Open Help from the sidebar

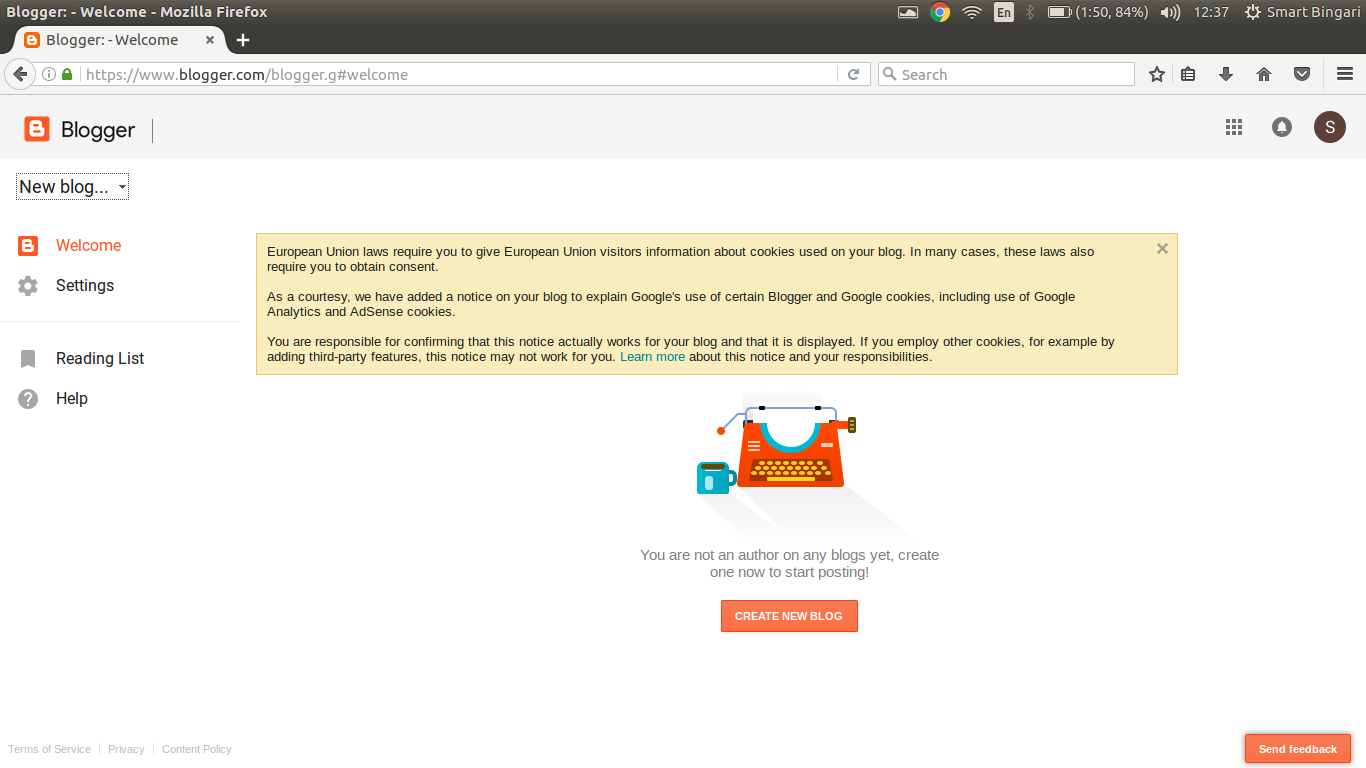(x=72, y=398)
